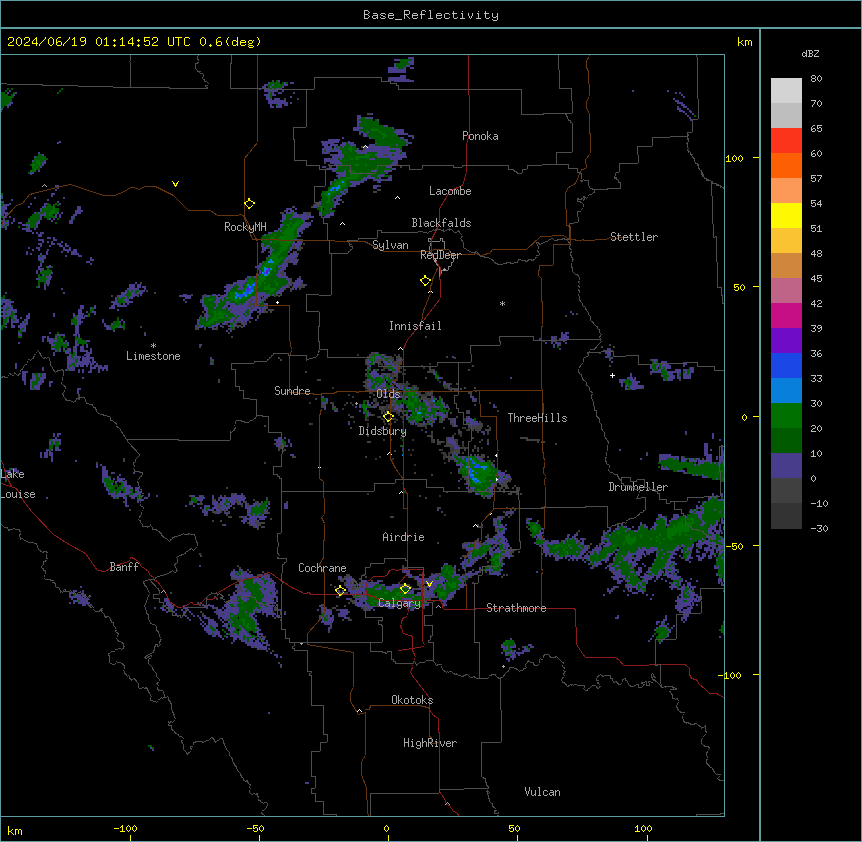
Task: Click the Banff label
Action: pos(124,567)
